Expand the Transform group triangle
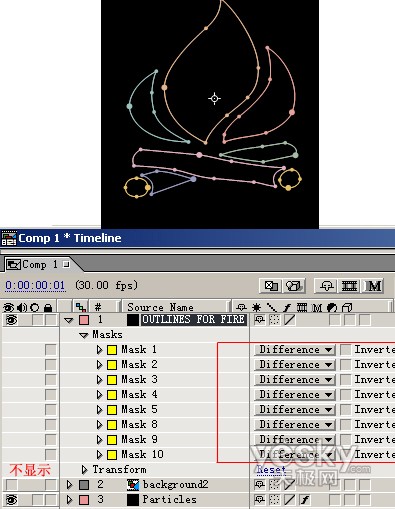Screen dimensions: 395x509 (84, 470)
